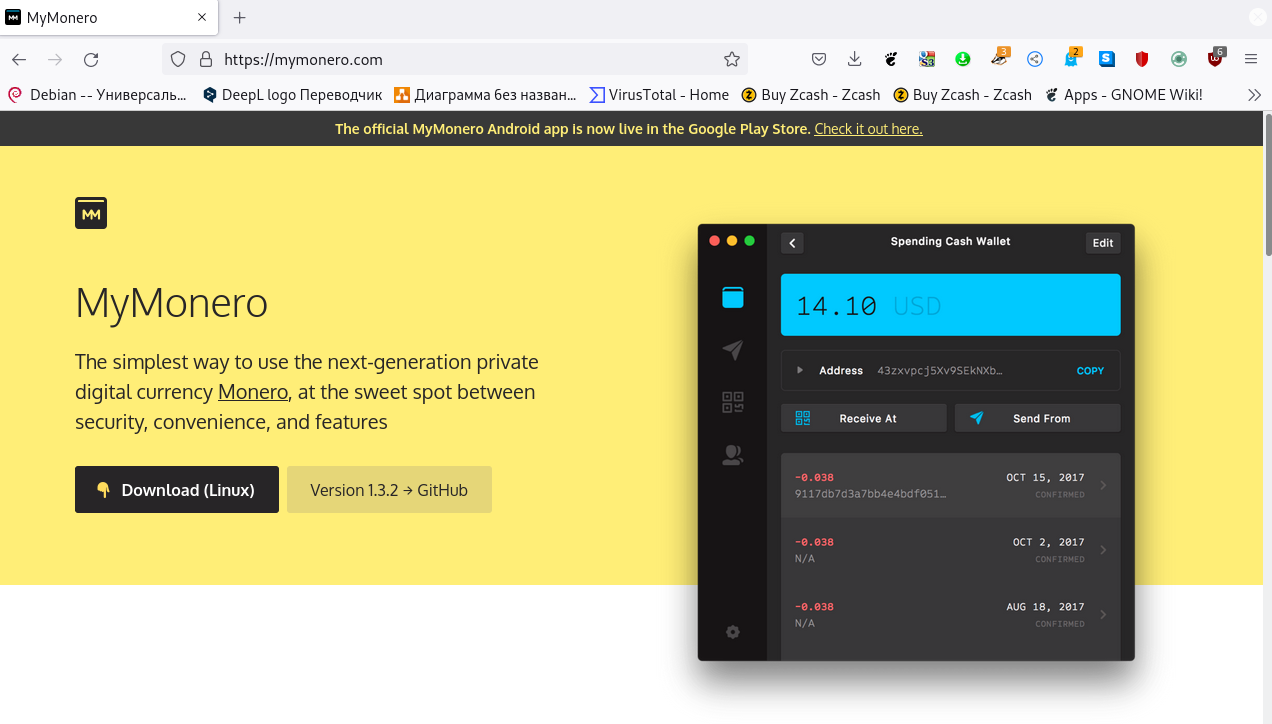
Task: Open the Version 1.3.2 → GitHub button
Action: (x=389, y=490)
